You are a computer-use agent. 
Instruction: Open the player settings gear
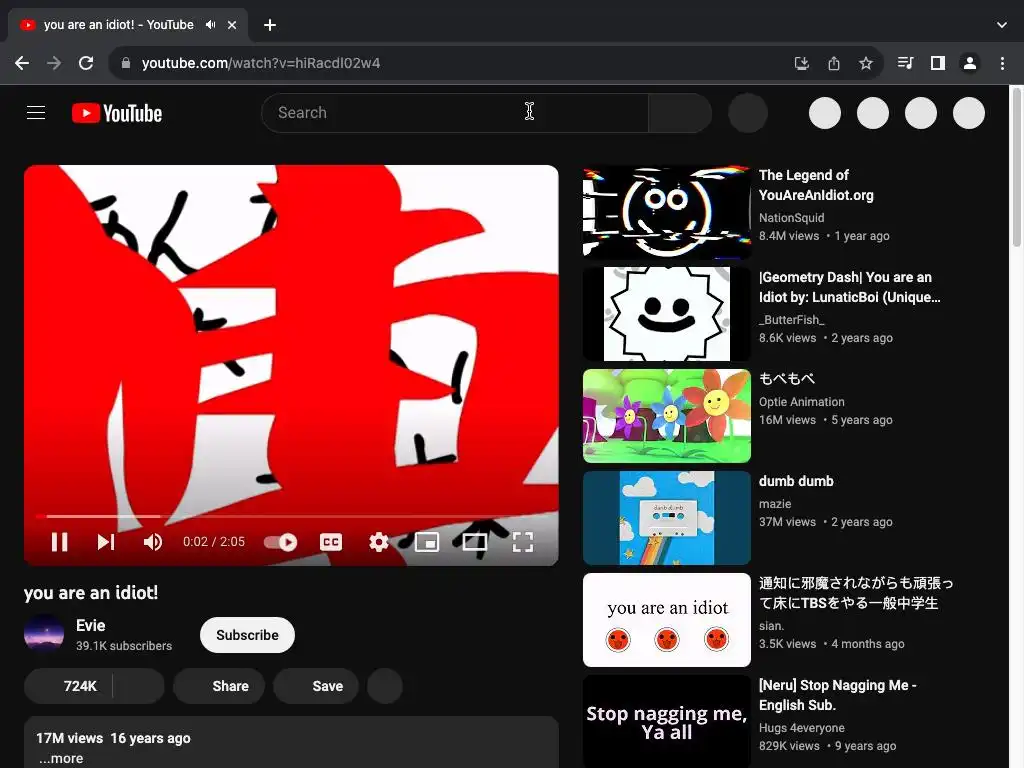379,542
